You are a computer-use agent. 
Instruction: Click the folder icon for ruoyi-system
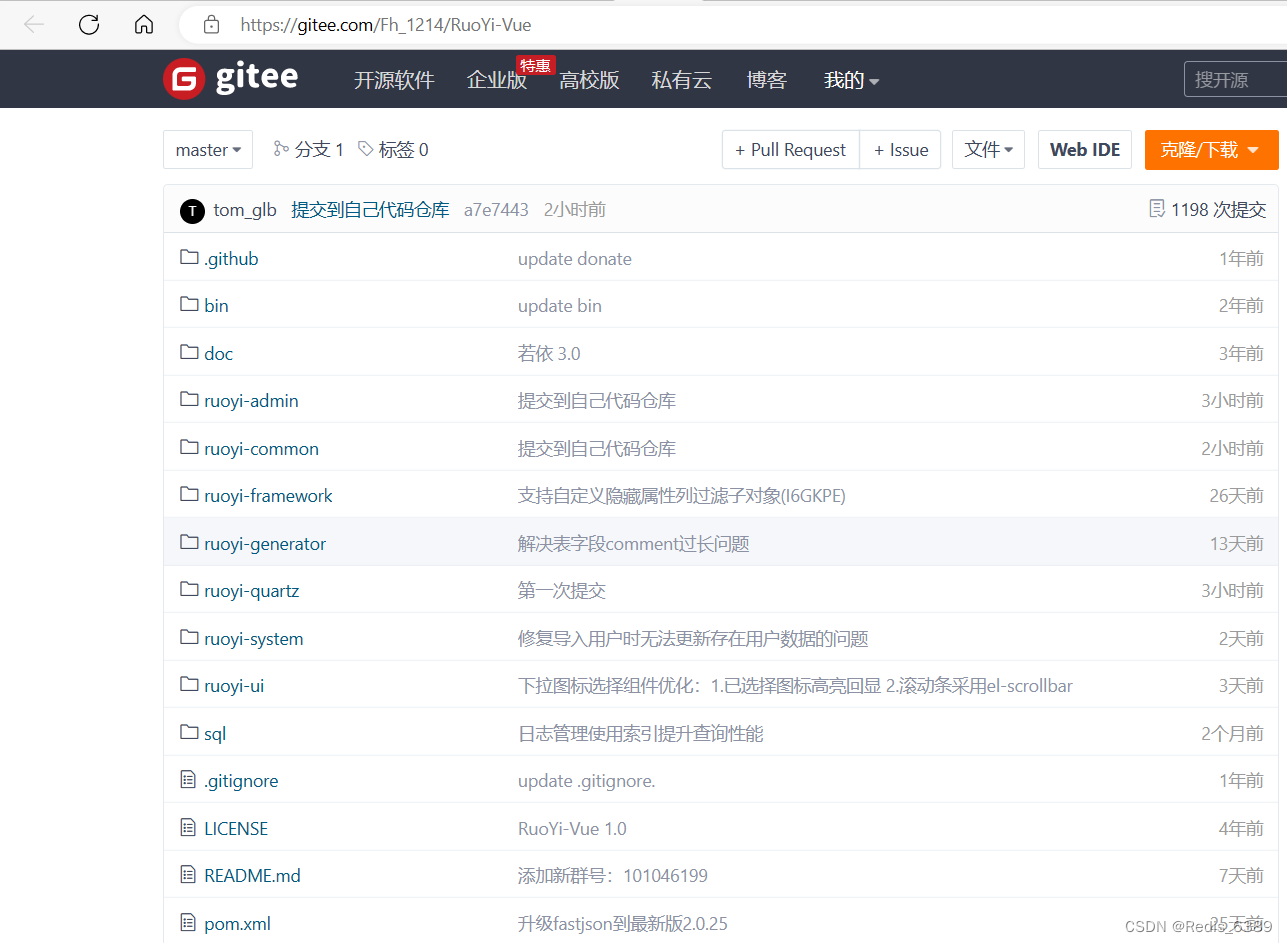point(189,637)
